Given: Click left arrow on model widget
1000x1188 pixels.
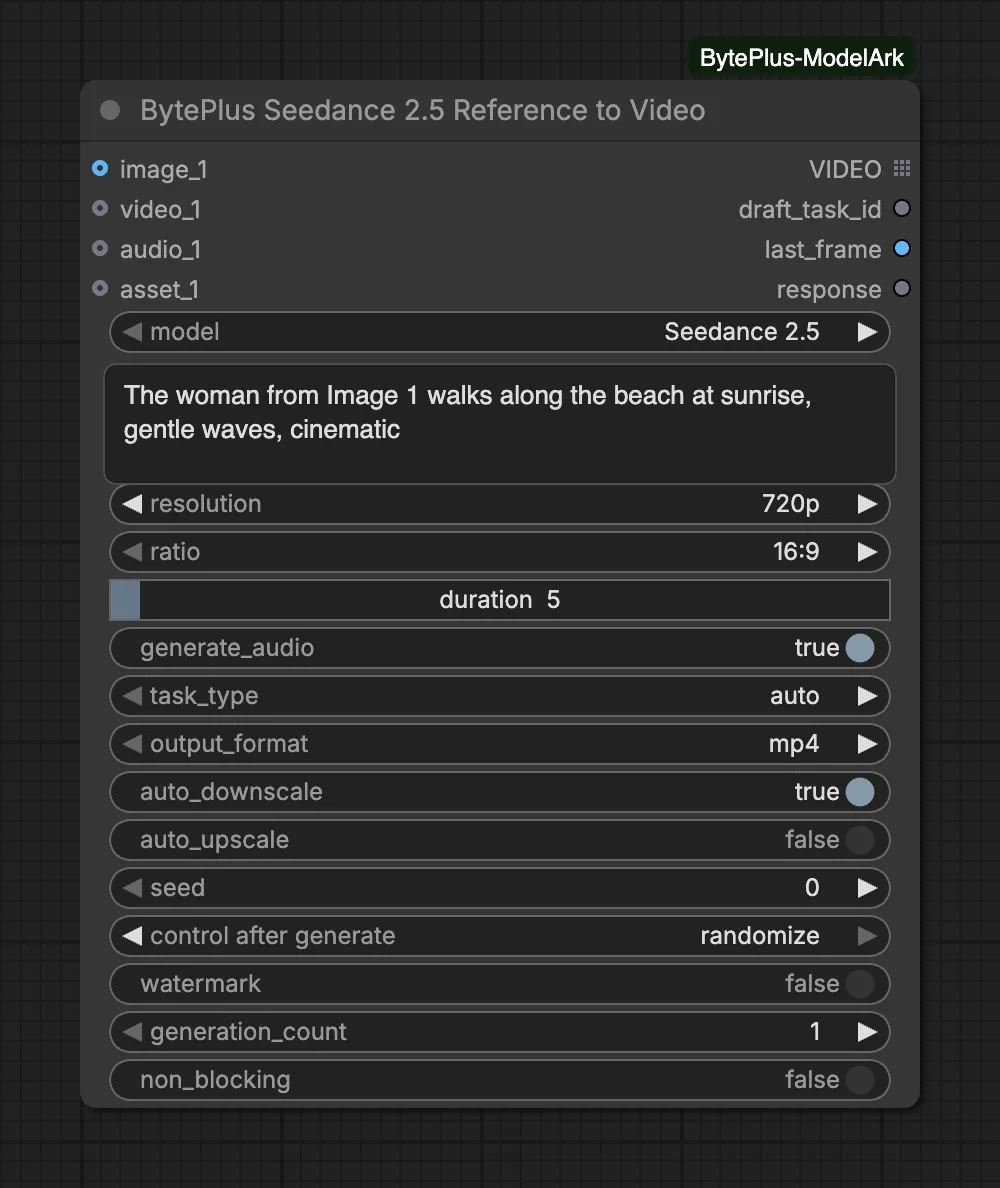Looking at the screenshot, I should pos(133,332).
